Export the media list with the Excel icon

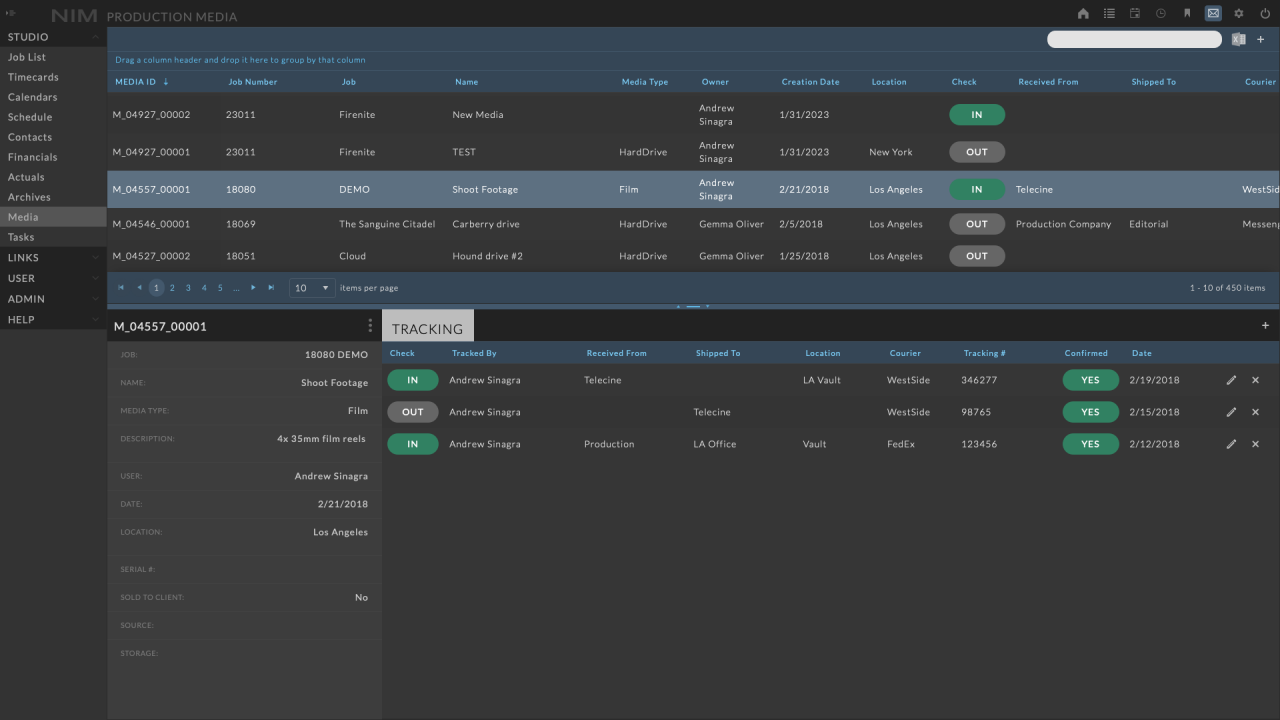(1238, 39)
